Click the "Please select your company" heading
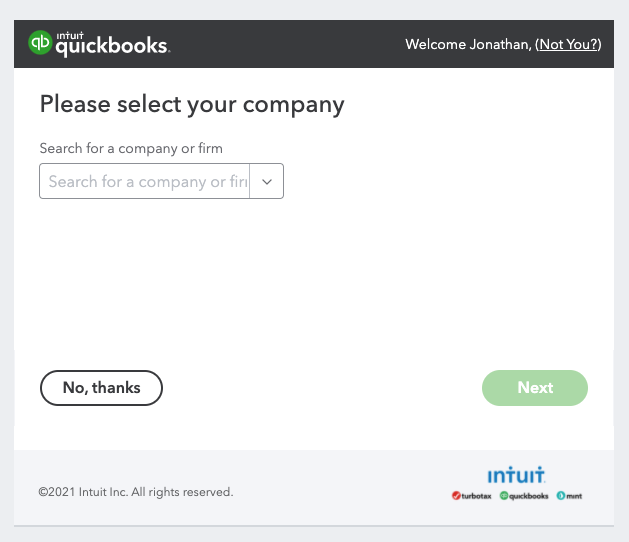Viewport: 629px width, 542px height. pos(192,104)
